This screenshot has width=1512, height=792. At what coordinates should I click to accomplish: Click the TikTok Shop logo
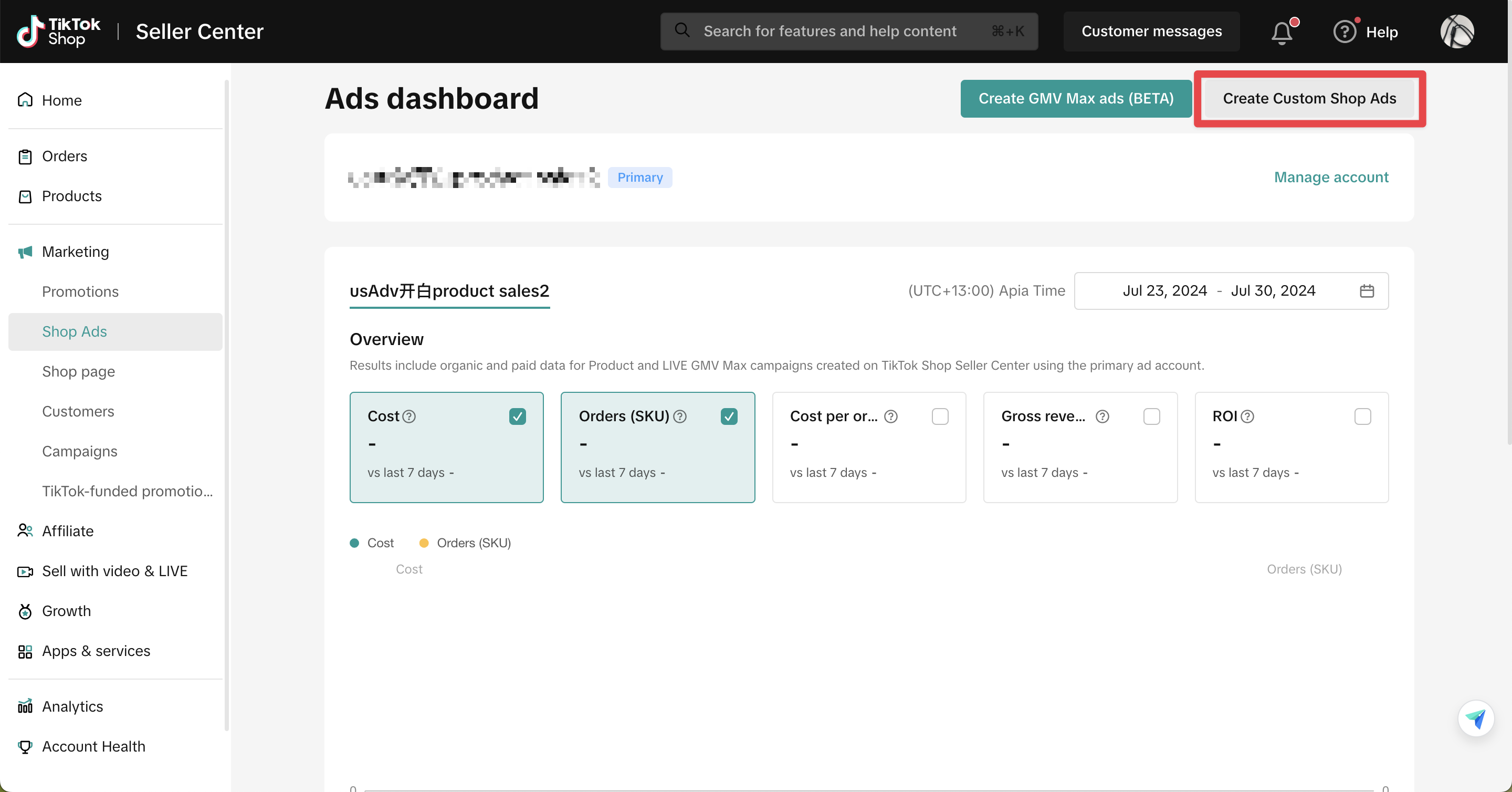pos(59,32)
